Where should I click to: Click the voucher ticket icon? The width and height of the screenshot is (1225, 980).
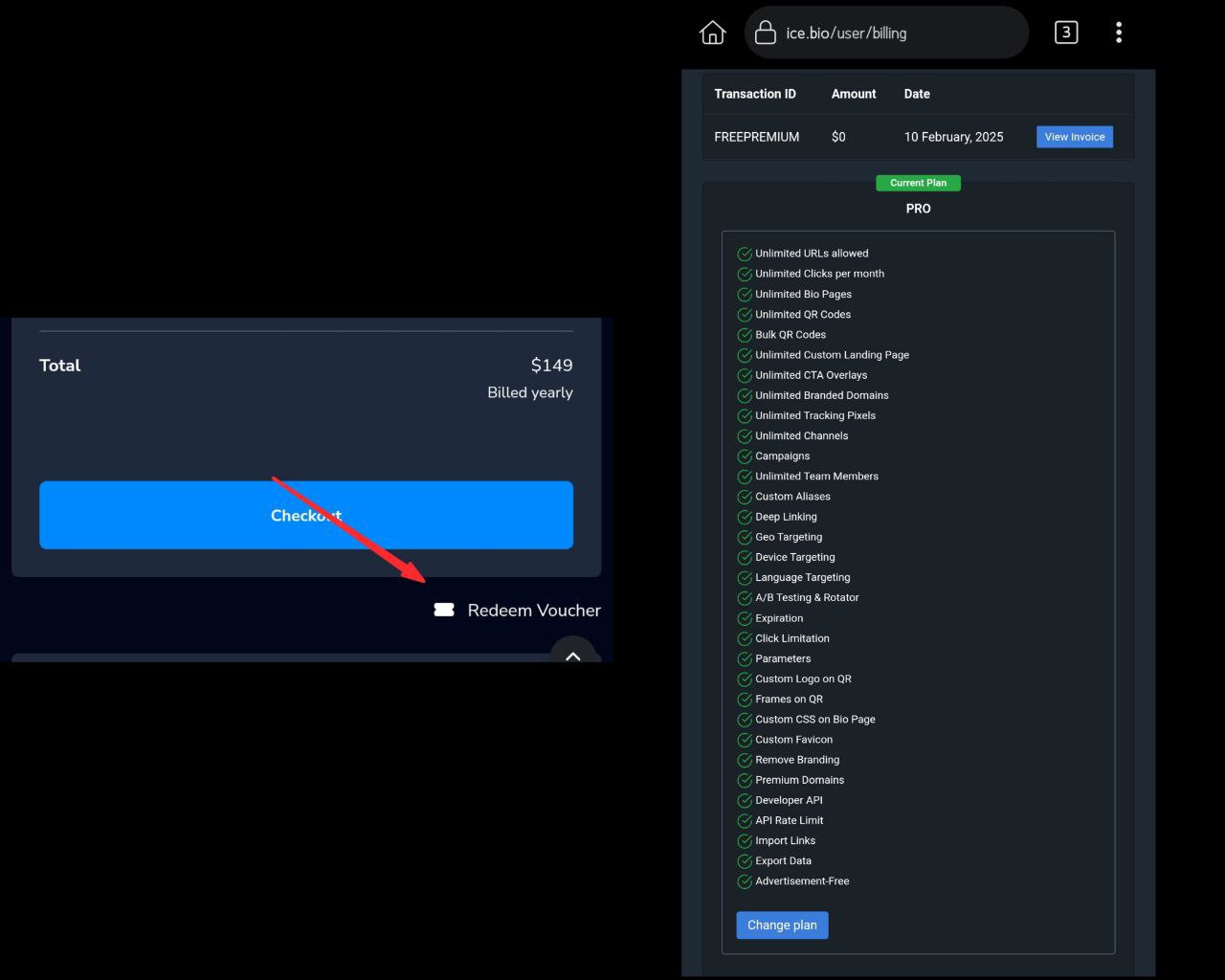coord(444,611)
